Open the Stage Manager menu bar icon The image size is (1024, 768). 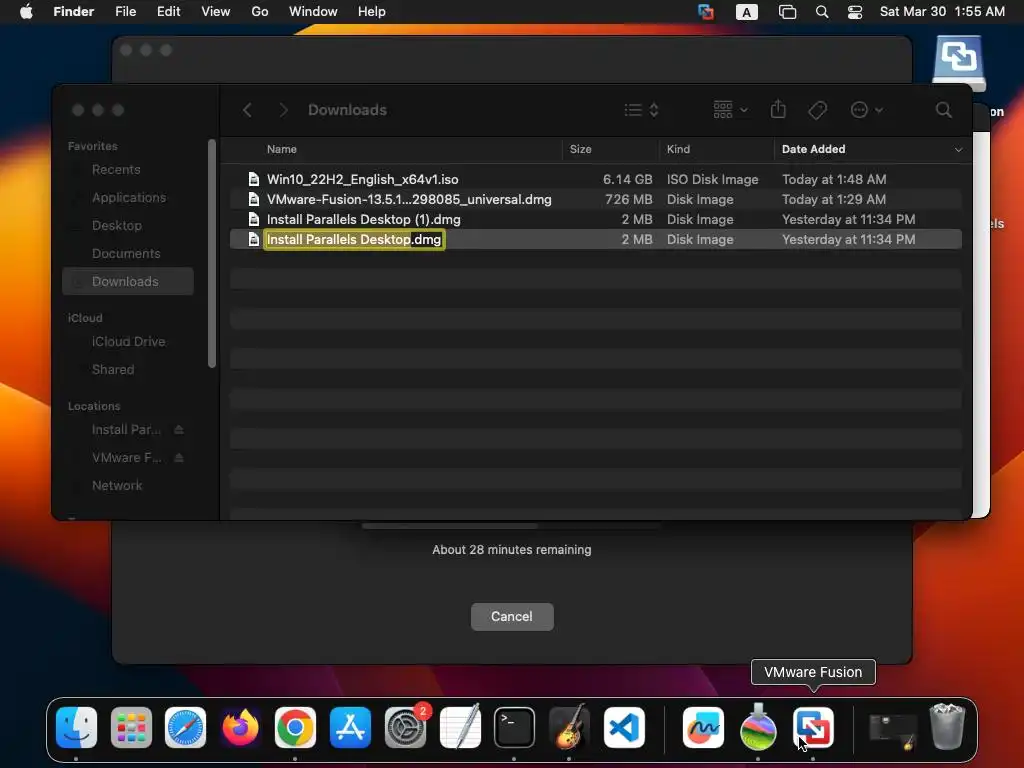[x=788, y=12]
